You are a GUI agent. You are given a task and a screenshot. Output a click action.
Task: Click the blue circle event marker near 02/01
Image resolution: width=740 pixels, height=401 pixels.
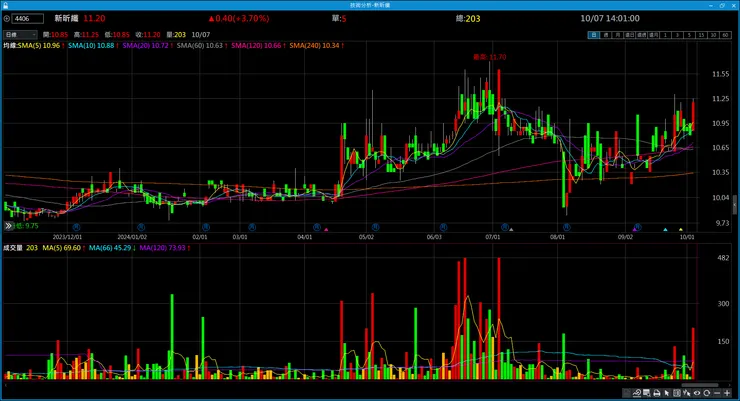206,227
